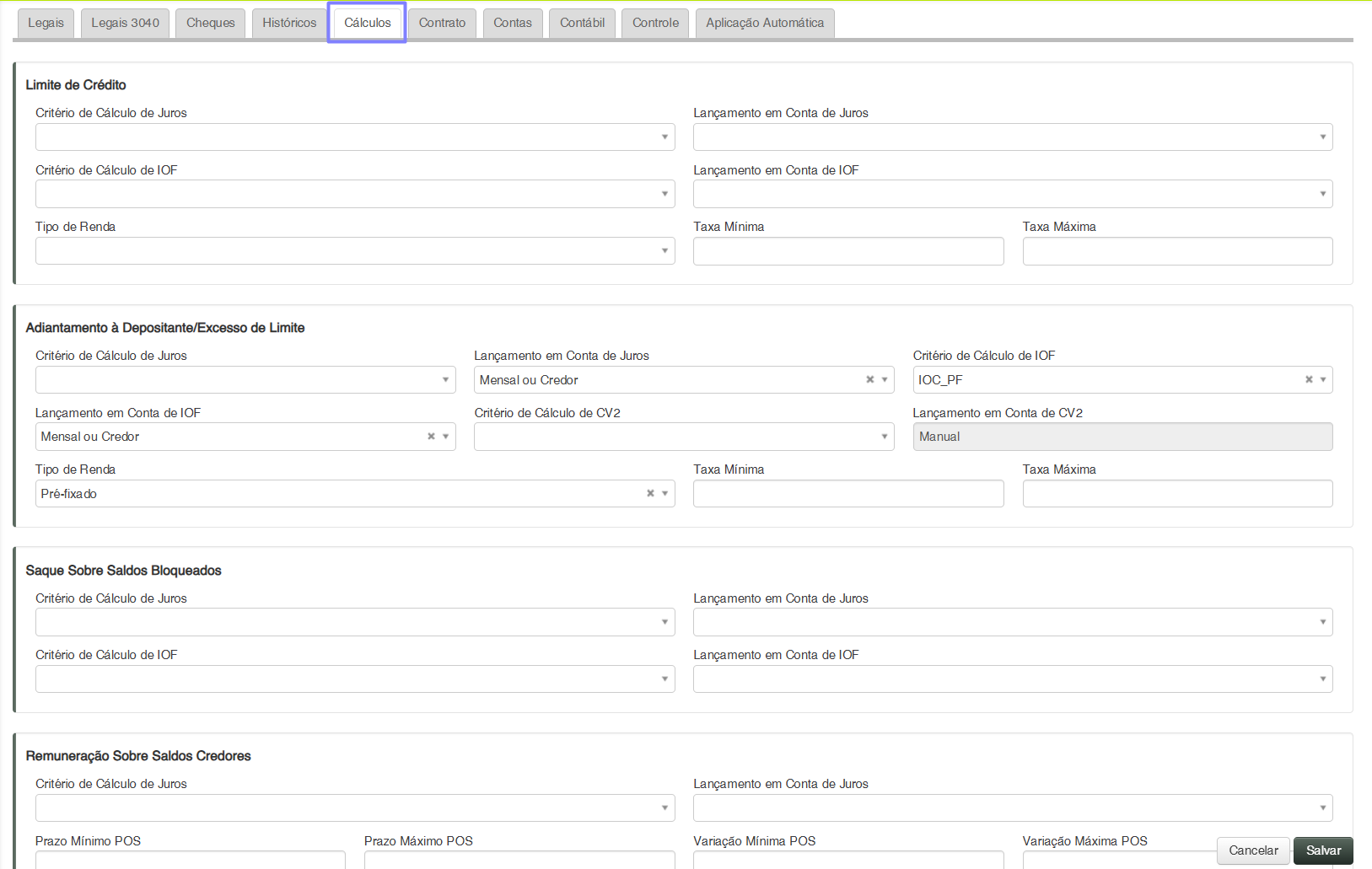Viewport: 1372px width, 869px height.
Task: Open the Legais 3040 tab
Action: 125,23
